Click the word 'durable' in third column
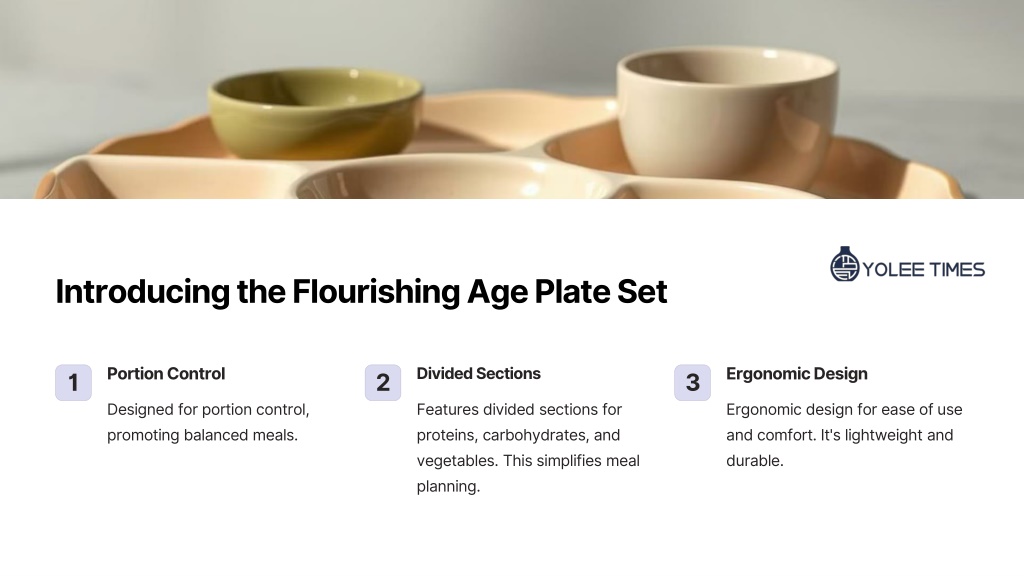 (x=752, y=460)
